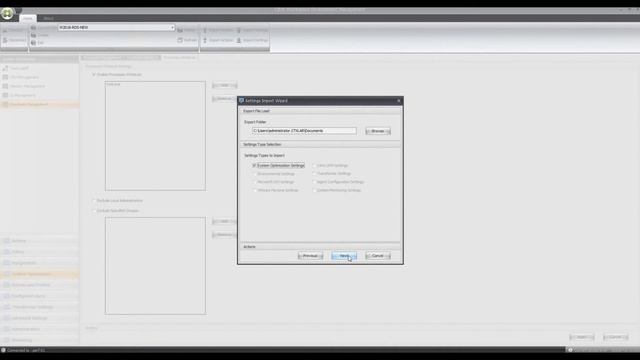Click the Transformer Settings navigation icon
The height and width of the screenshot is (360, 640).
pos(7,307)
